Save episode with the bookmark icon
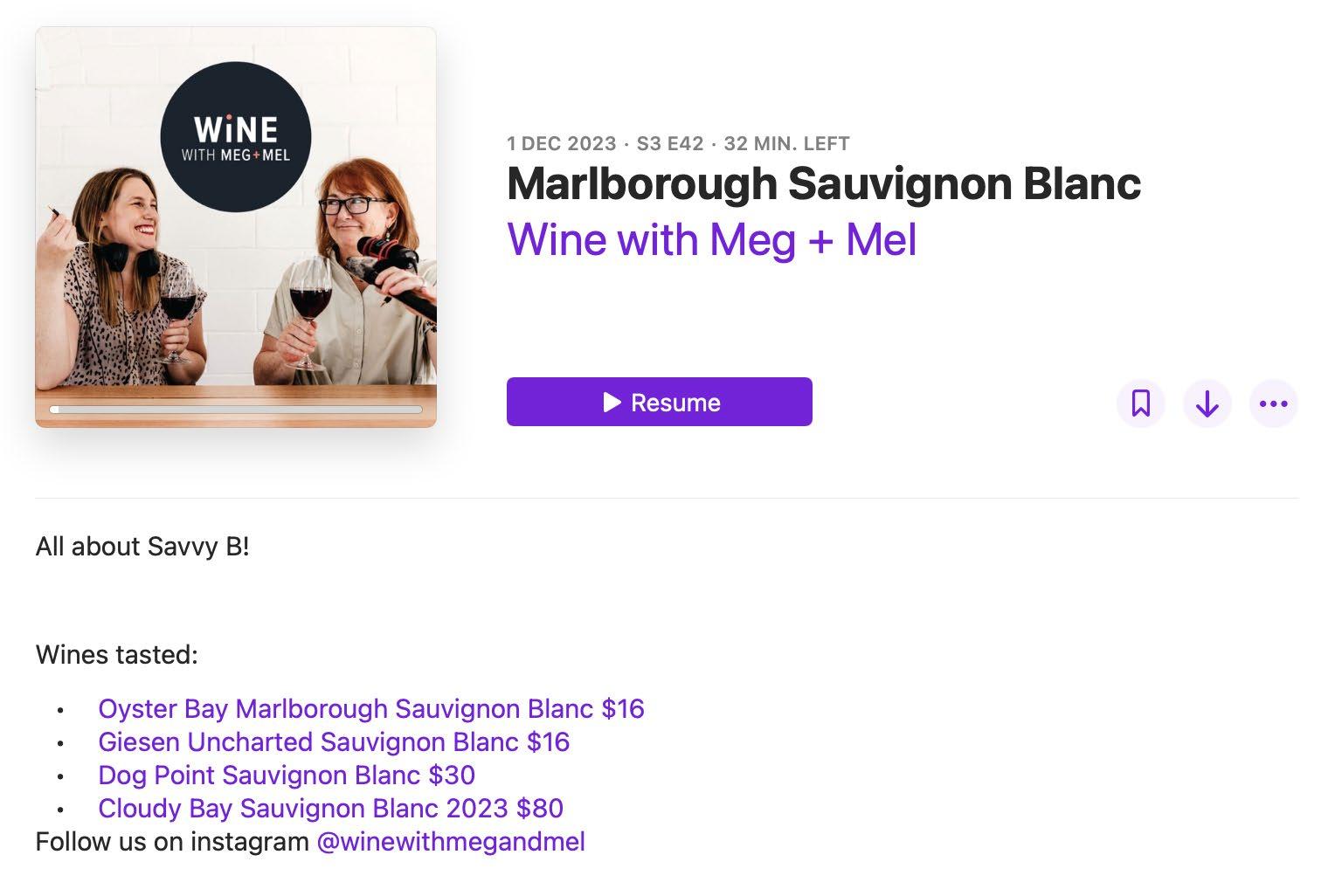Image resolution: width=1342 pixels, height=896 pixels. click(x=1141, y=403)
